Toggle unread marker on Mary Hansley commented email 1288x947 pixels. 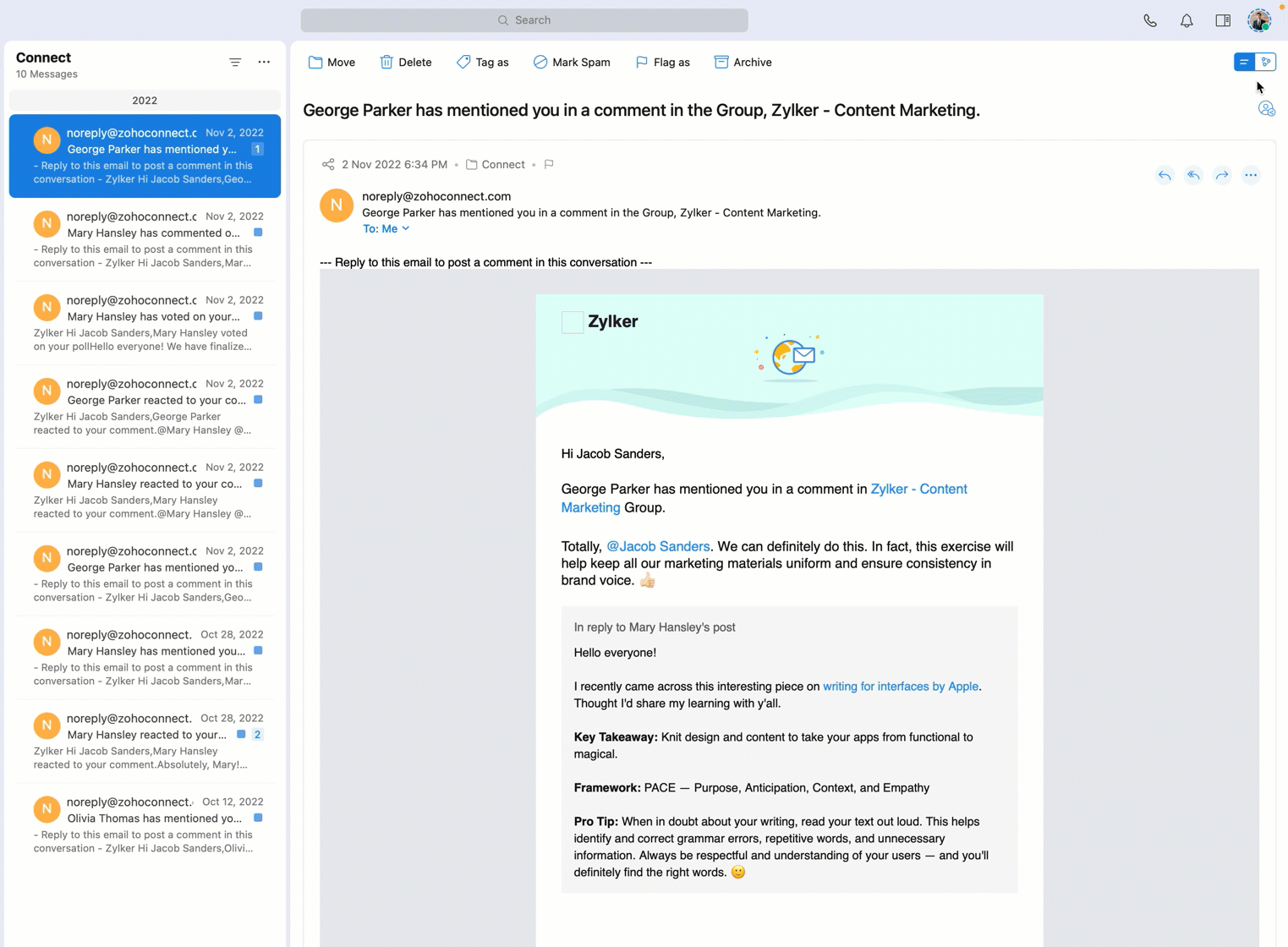[258, 233]
